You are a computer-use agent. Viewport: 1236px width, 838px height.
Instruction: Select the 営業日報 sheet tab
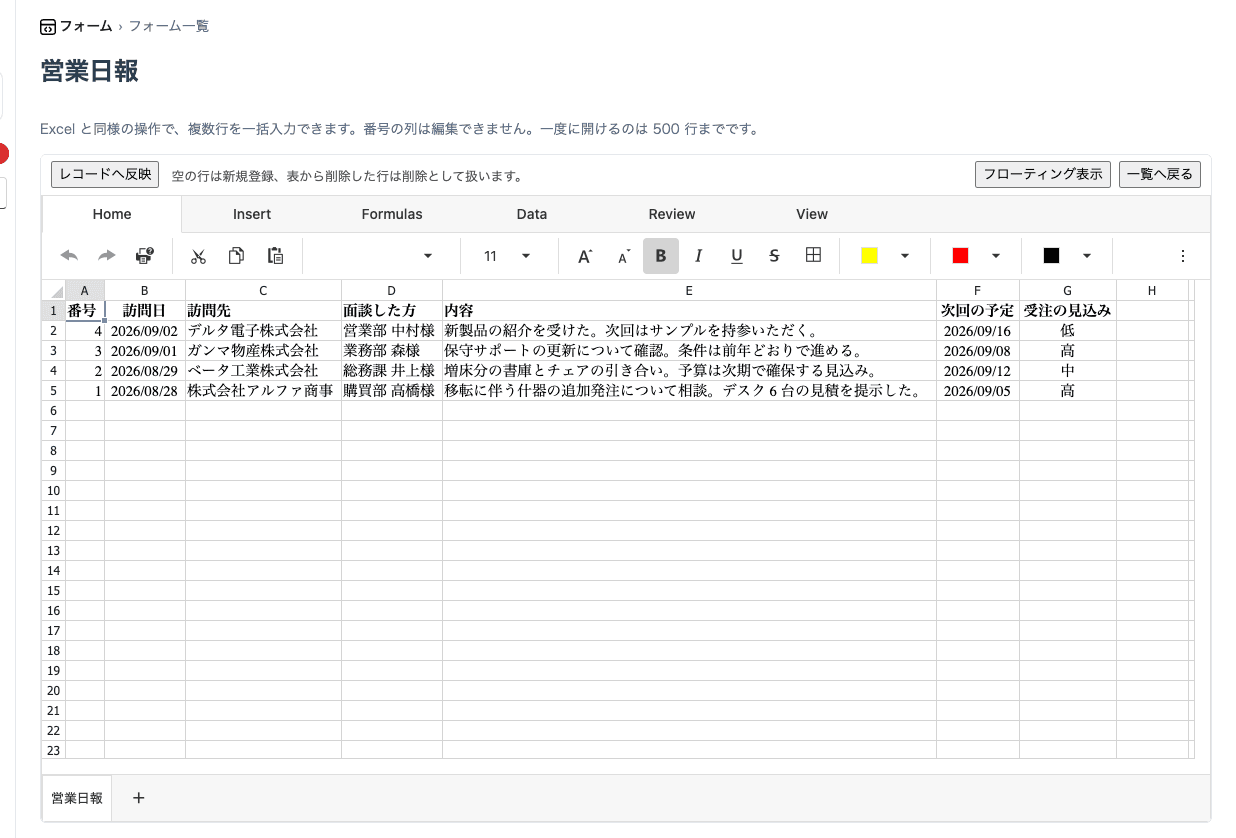pyautogui.click(x=77, y=798)
